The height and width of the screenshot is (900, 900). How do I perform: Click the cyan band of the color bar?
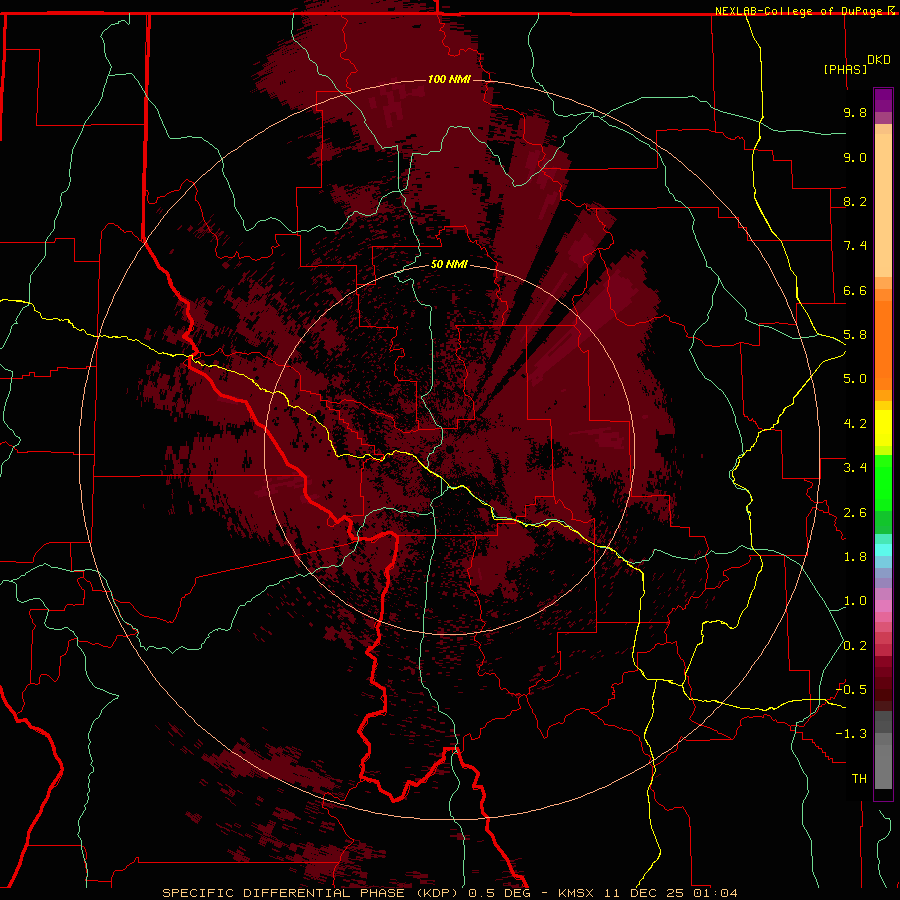pos(883,549)
